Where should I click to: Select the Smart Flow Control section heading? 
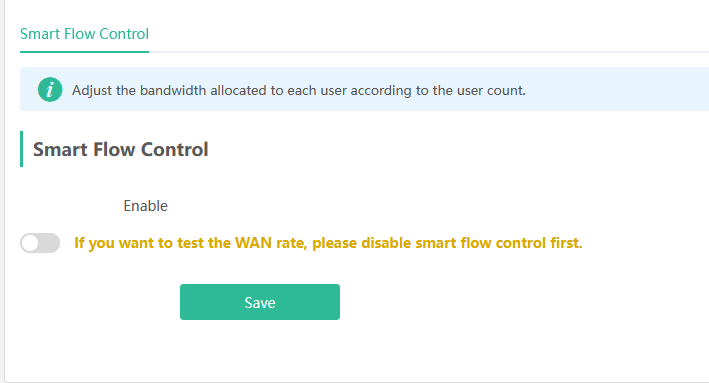[120, 149]
